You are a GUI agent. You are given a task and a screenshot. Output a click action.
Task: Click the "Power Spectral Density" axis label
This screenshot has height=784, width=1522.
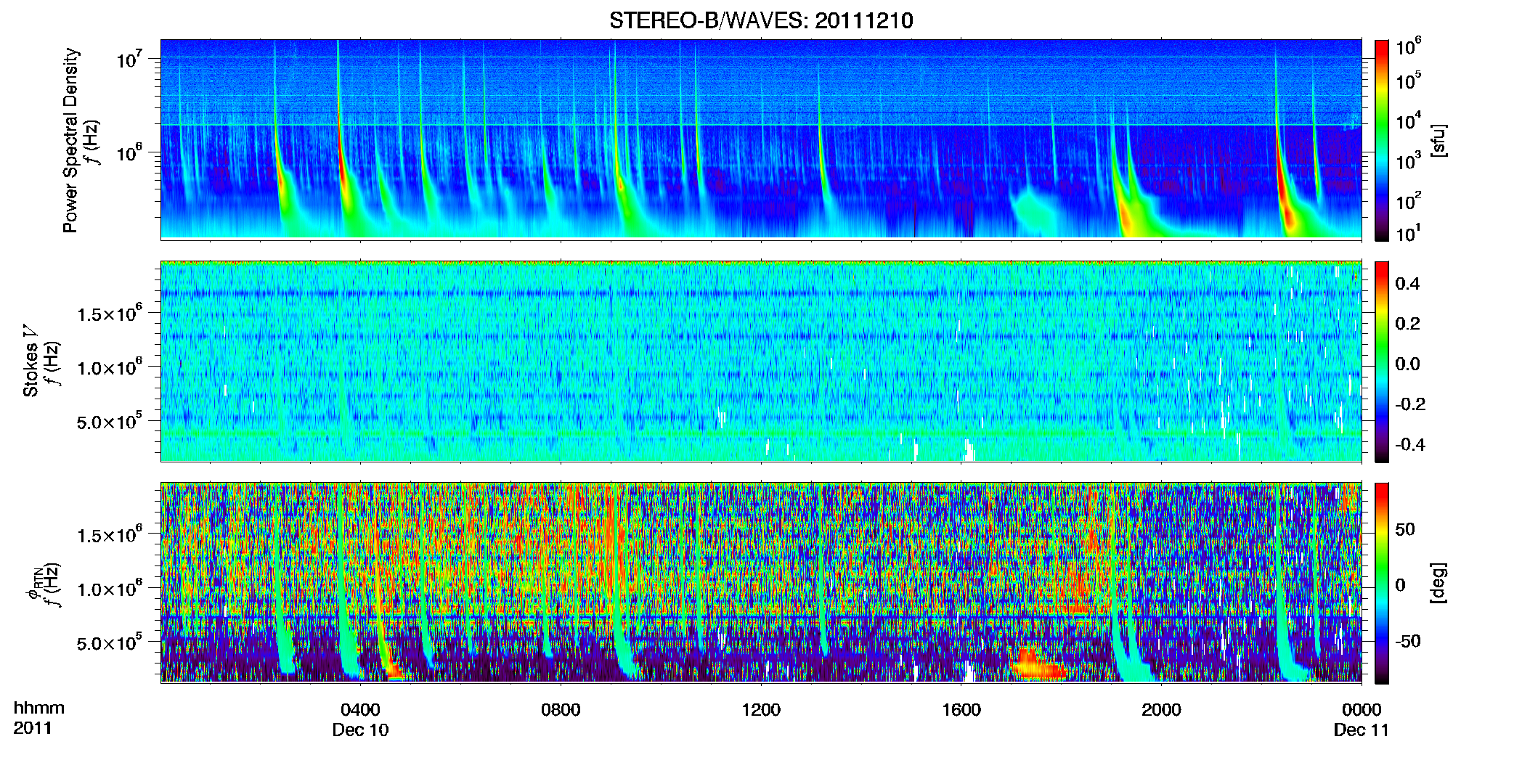tap(70, 140)
